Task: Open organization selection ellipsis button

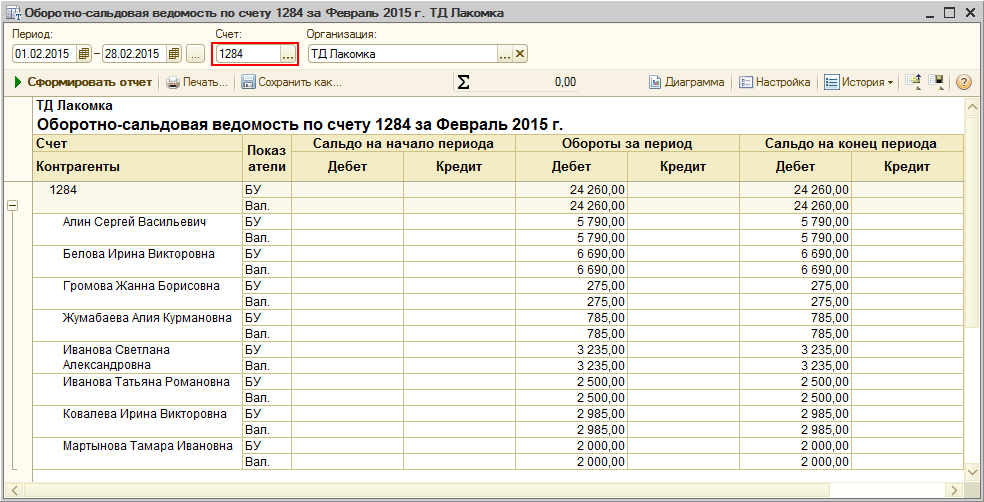Action: coord(505,54)
